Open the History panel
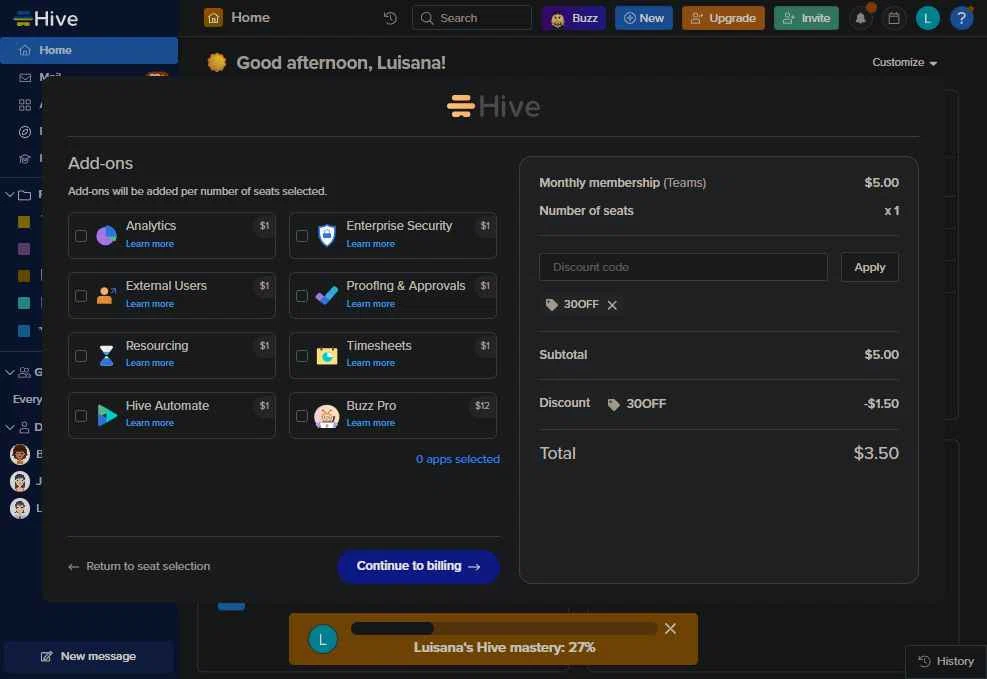 [946, 661]
